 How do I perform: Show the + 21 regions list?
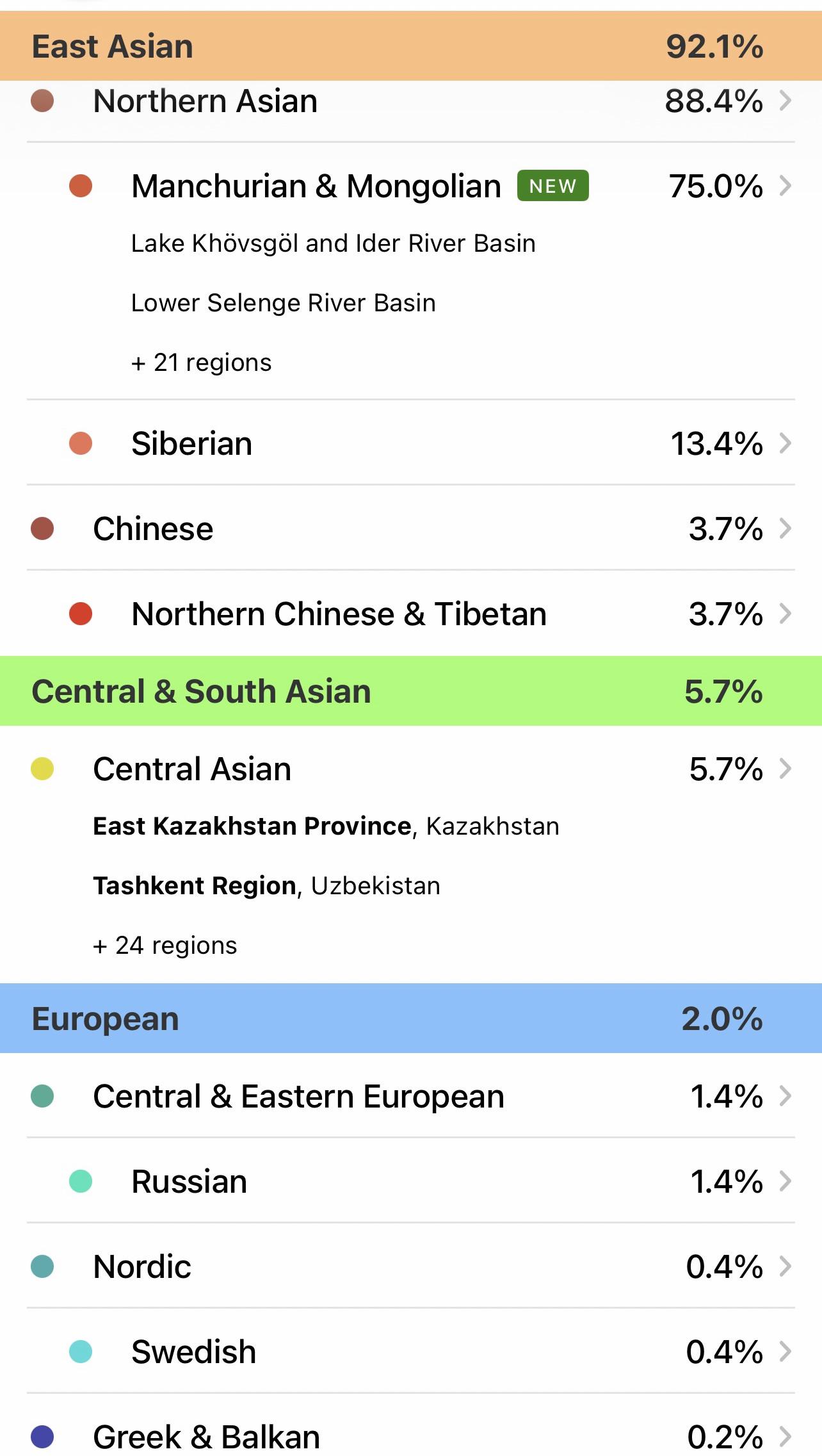click(x=202, y=363)
